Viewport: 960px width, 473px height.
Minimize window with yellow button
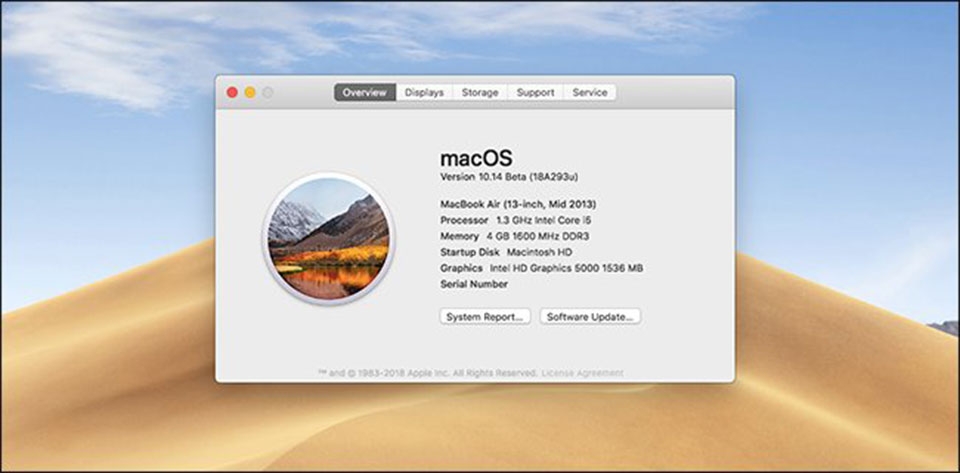(250, 92)
